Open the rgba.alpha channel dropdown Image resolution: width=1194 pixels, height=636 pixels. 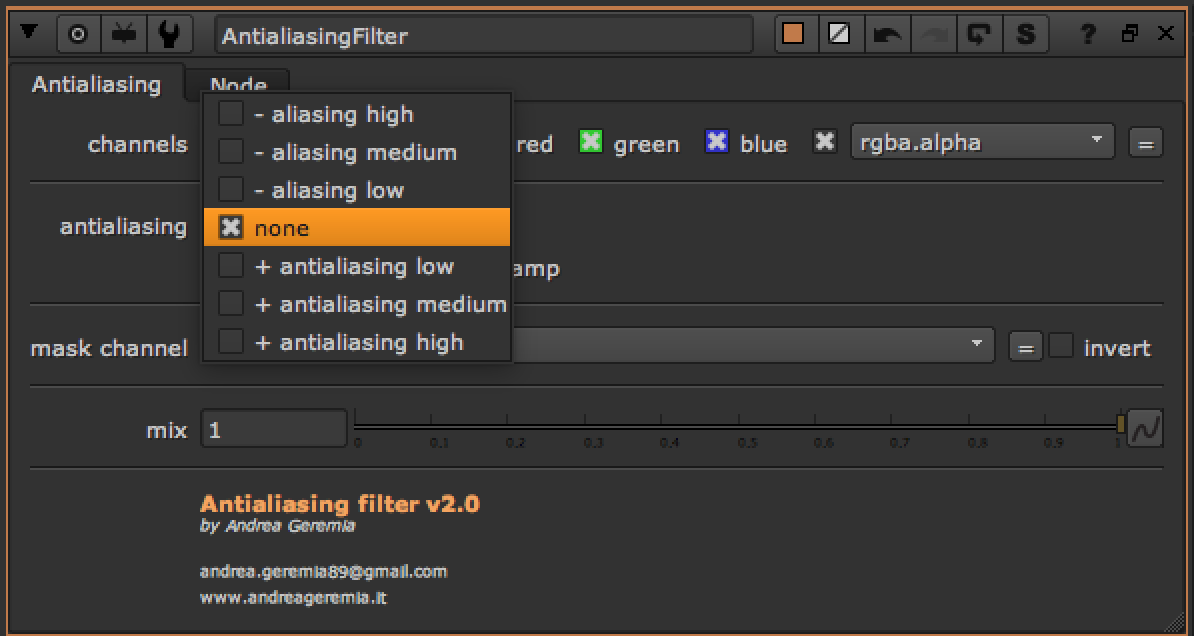[x=981, y=142]
